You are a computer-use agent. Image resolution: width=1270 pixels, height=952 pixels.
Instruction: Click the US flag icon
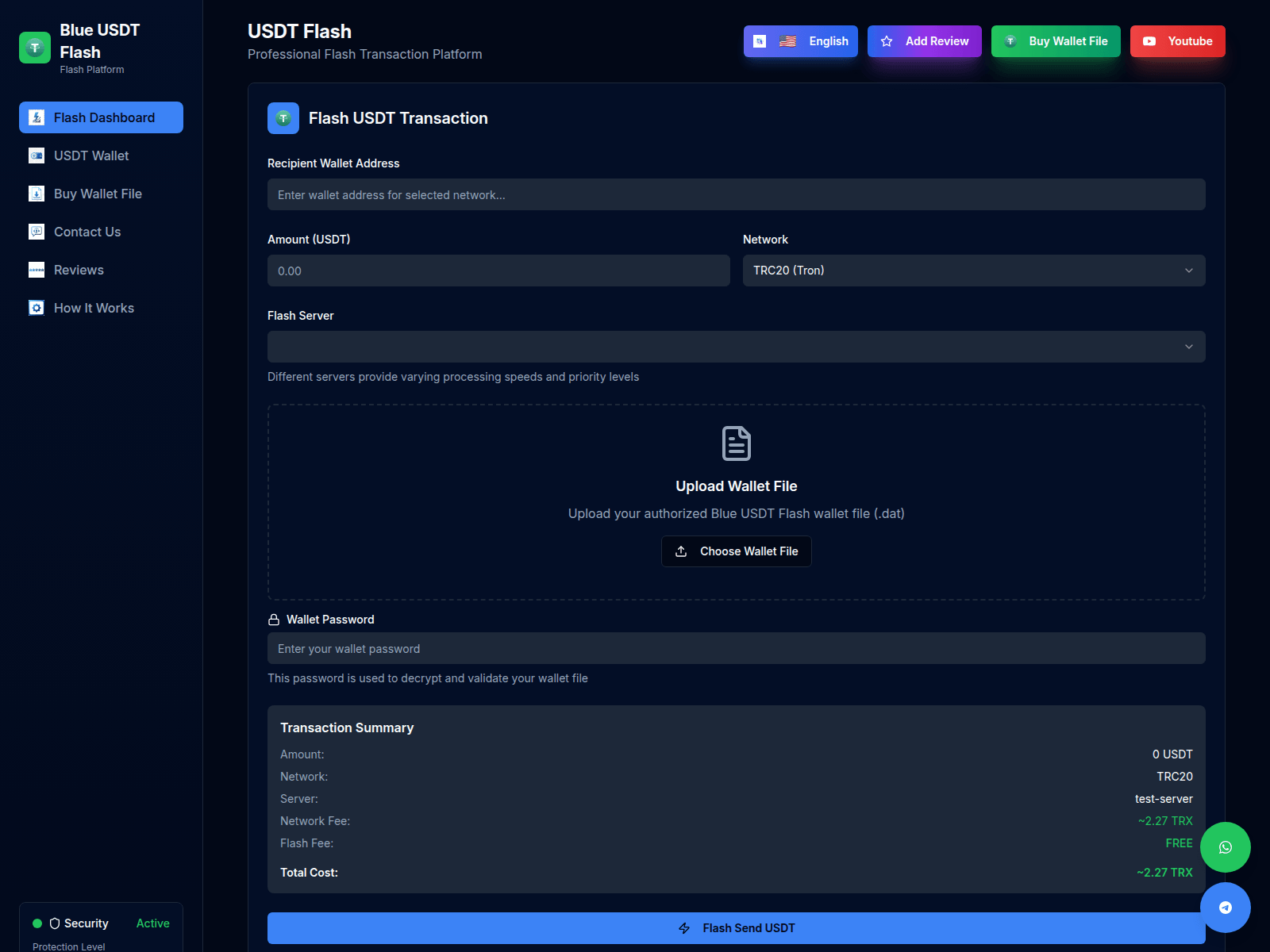[x=787, y=41]
